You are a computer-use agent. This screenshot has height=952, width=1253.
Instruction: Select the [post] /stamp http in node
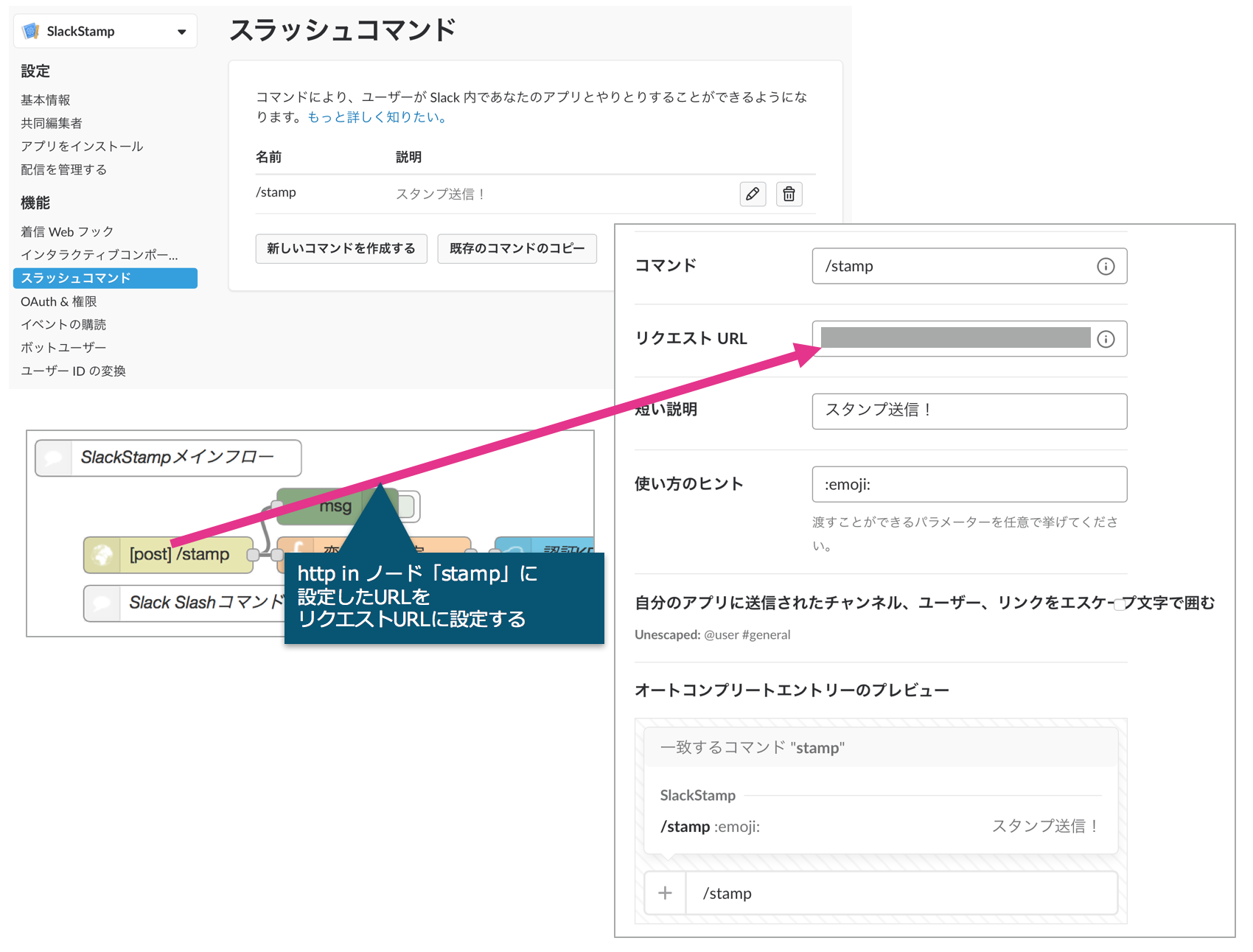(x=168, y=555)
